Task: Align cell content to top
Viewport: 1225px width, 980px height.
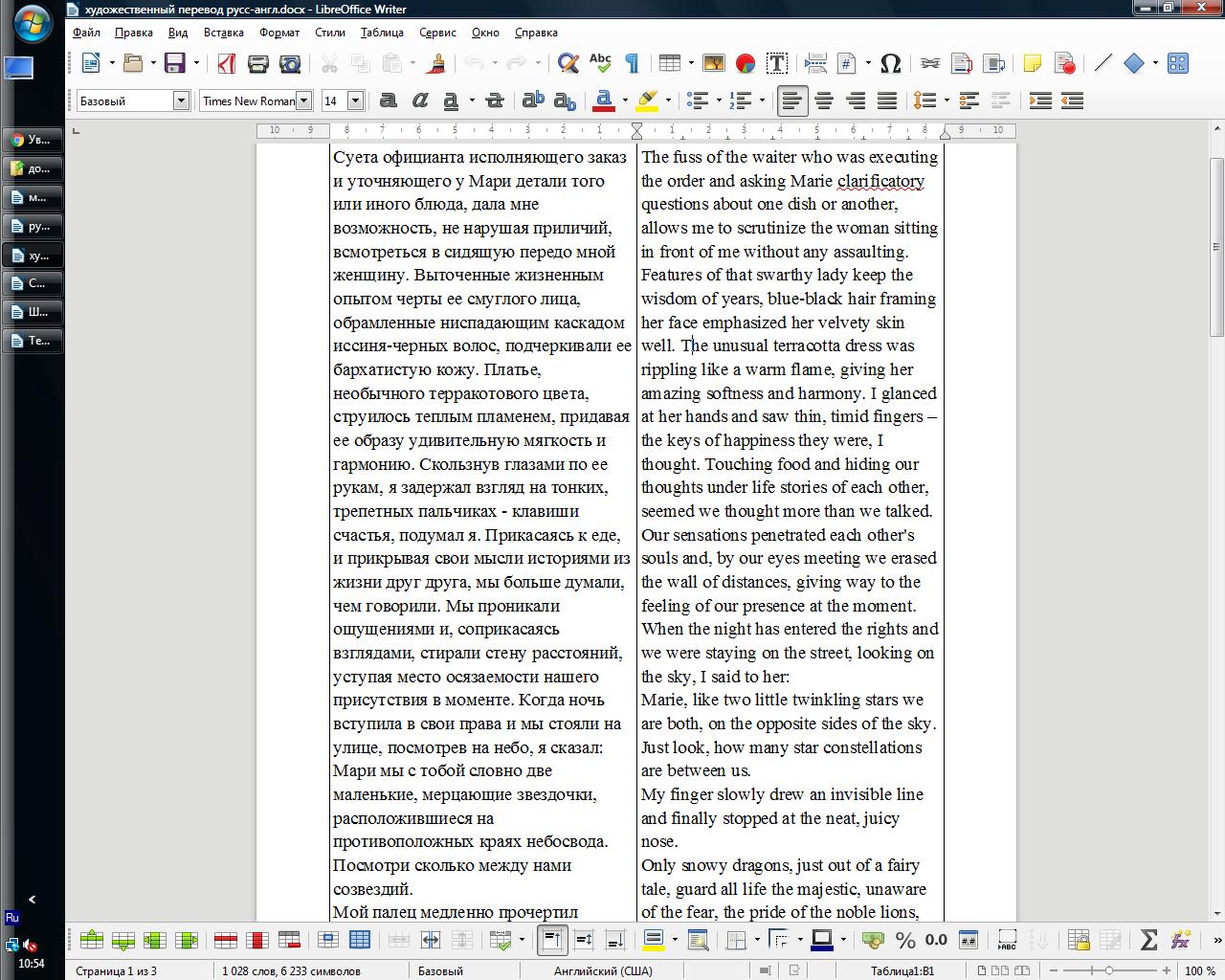Action: point(552,940)
